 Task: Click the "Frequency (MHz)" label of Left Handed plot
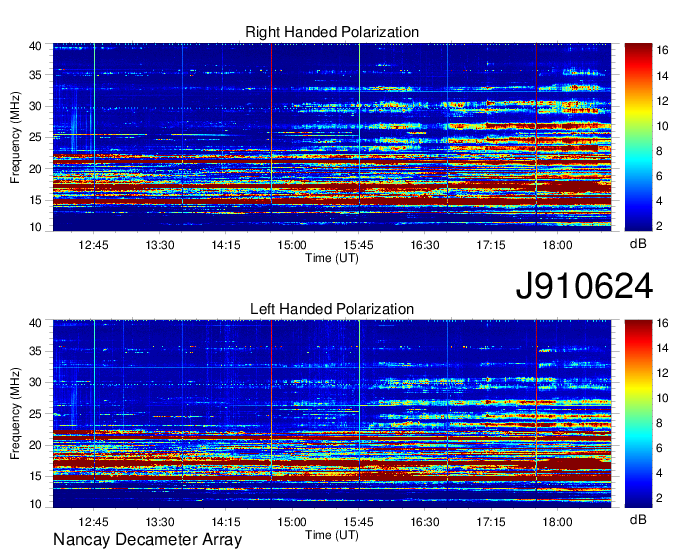(x=15, y=414)
